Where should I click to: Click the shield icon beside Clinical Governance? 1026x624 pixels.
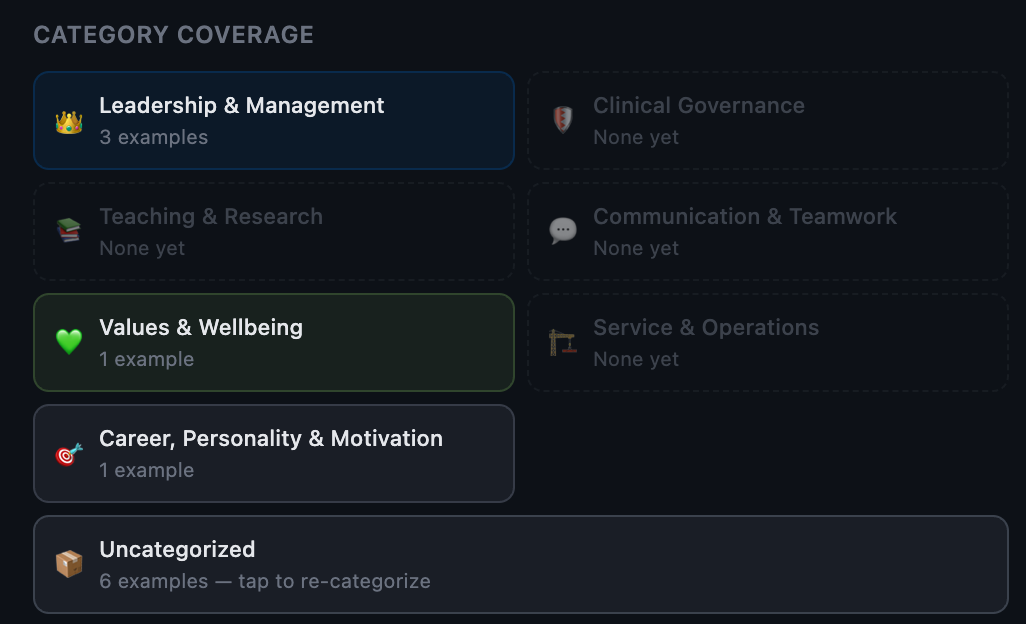coord(562,118)
